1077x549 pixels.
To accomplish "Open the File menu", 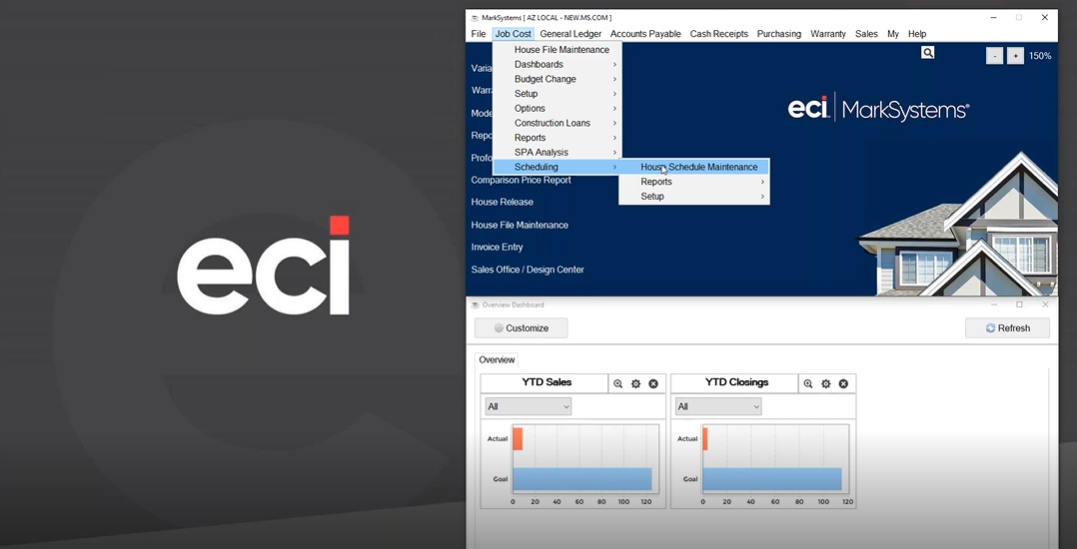I will (x=479, y=34).
